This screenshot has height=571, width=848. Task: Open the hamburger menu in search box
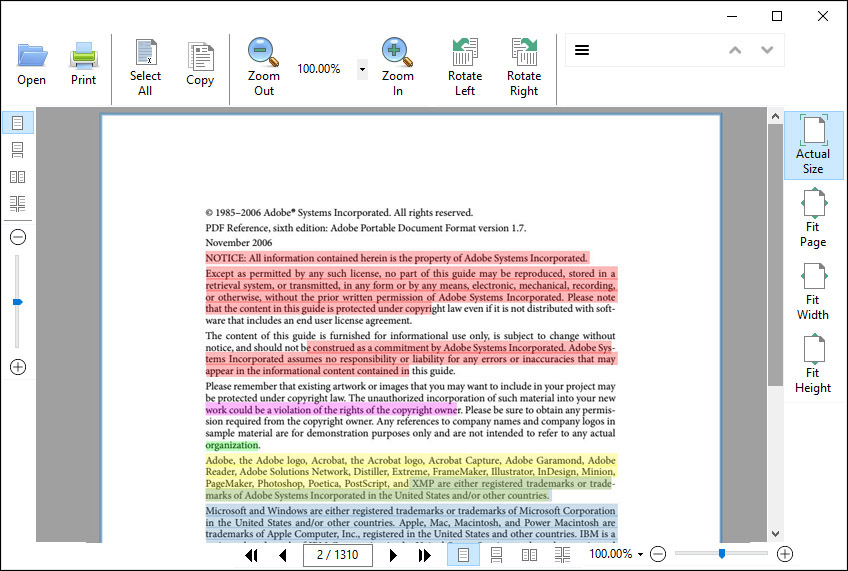tap(582, 50)
